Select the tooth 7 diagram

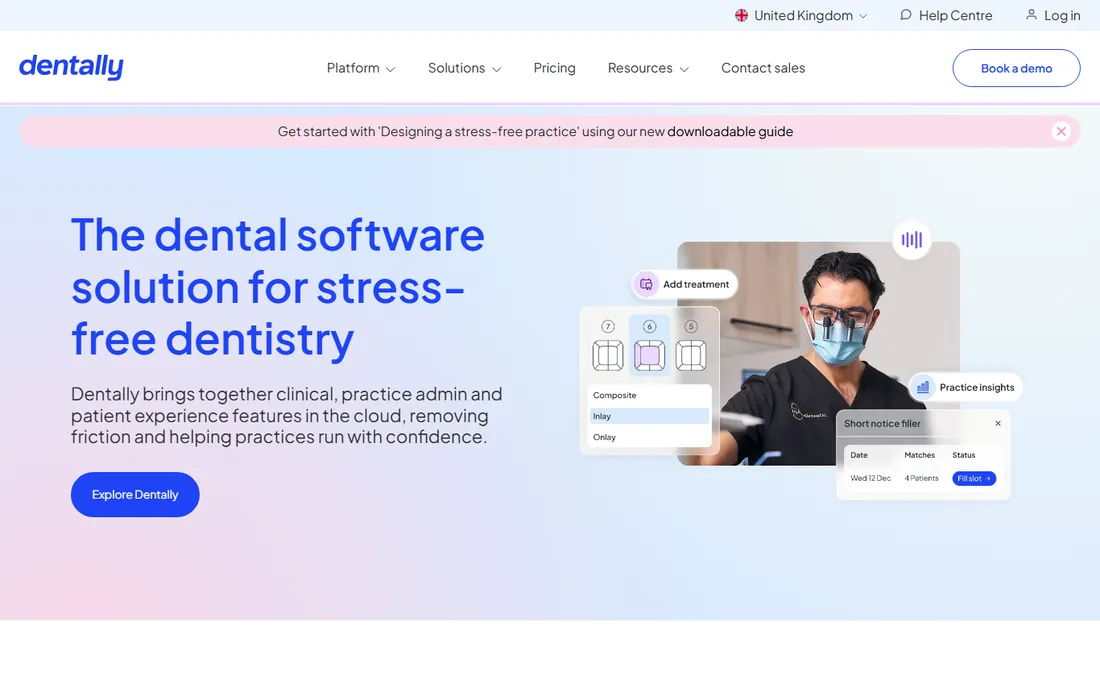pyautogui.click(x=608, y=355)
